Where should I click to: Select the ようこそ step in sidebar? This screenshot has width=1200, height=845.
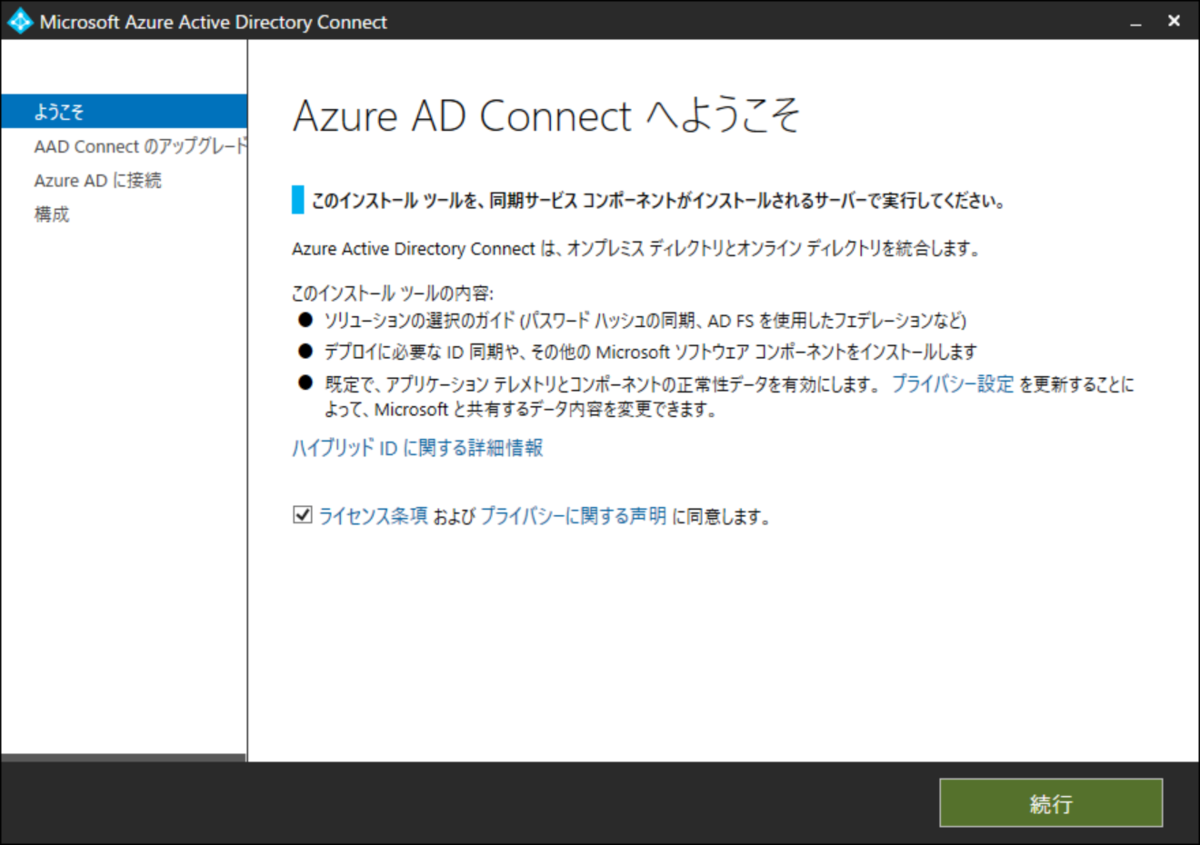coord(124,111)
